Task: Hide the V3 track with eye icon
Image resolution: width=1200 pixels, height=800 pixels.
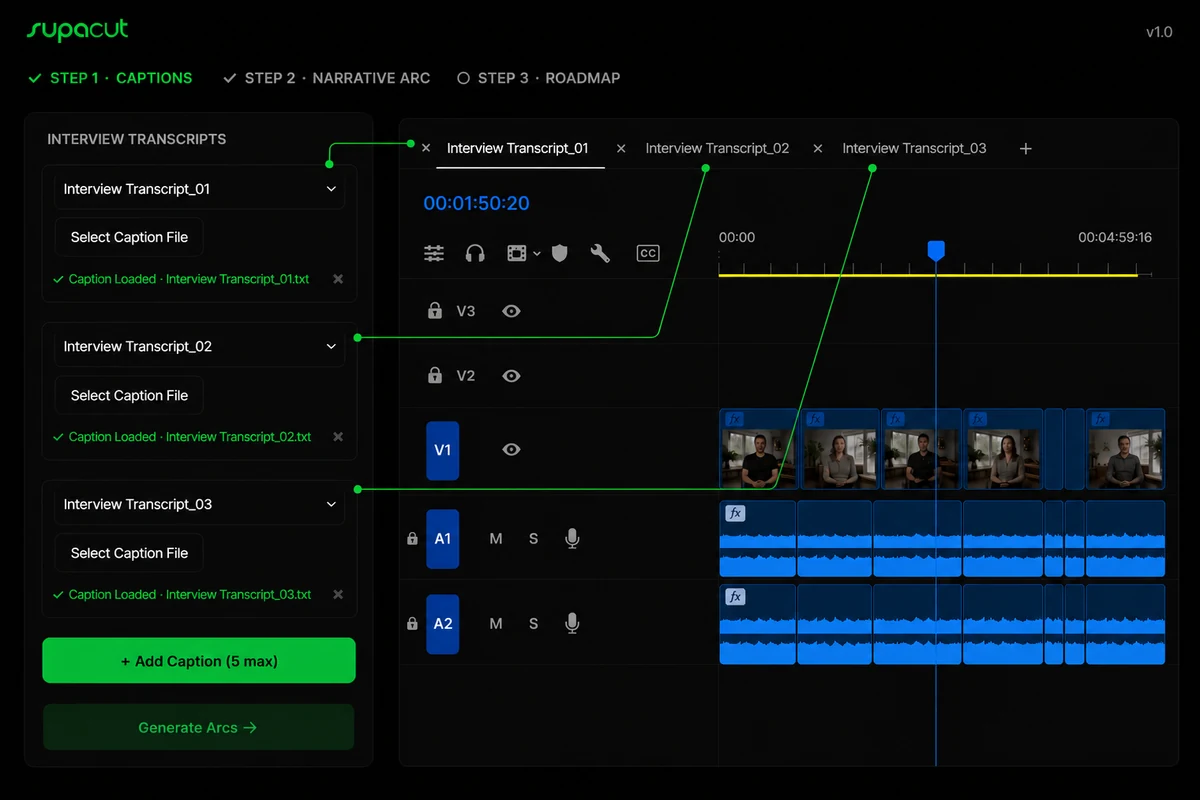Action: pyautogui.click(x=511, y=311)
